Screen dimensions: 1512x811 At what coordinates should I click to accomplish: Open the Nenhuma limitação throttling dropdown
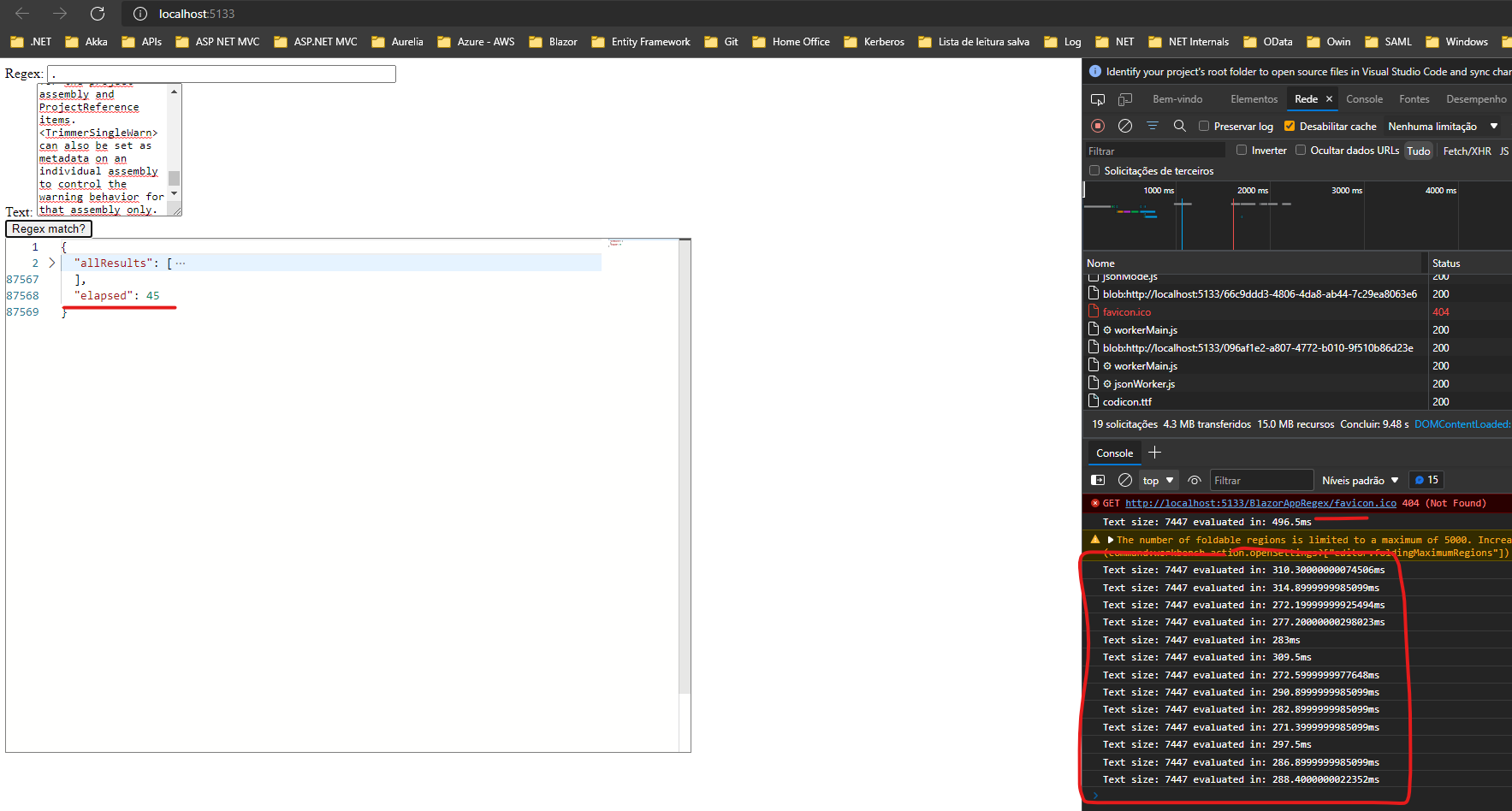coord(1443,126)
